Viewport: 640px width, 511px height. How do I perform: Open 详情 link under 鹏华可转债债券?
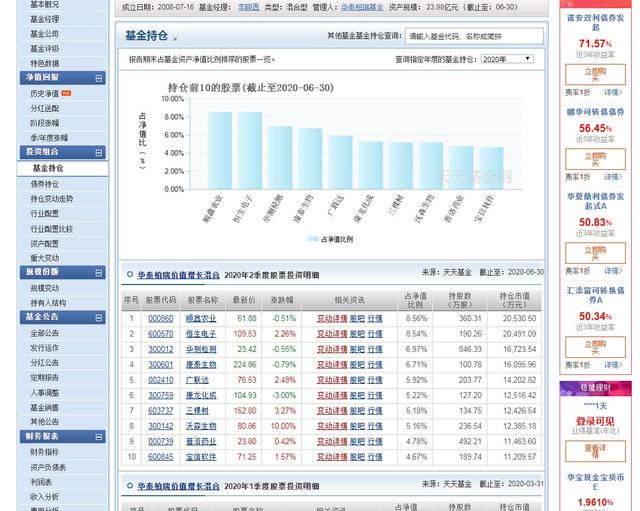click(613, 177)
